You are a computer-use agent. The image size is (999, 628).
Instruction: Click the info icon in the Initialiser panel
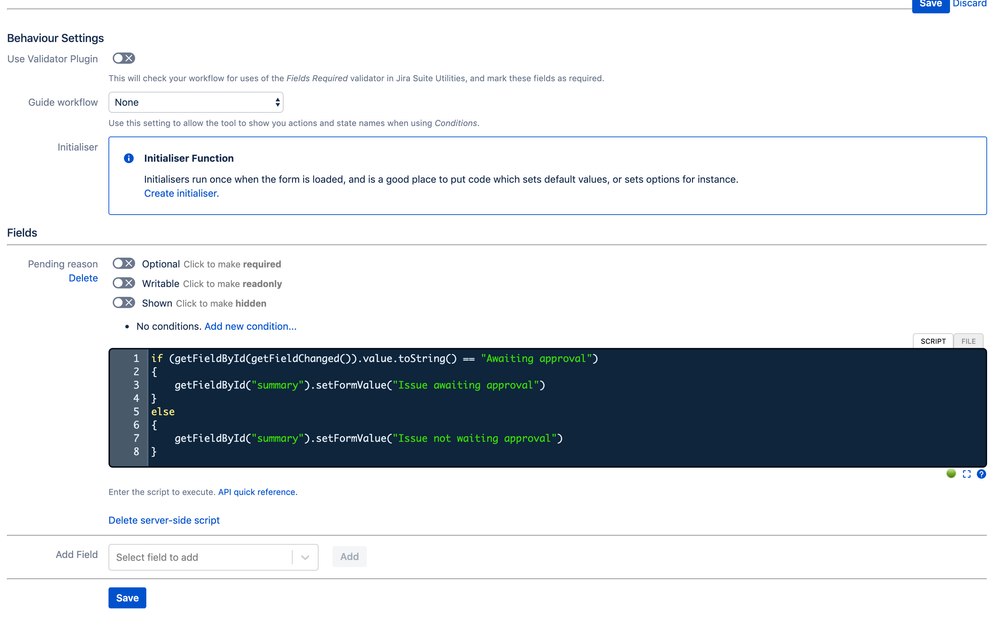click(x=127, y=158)
